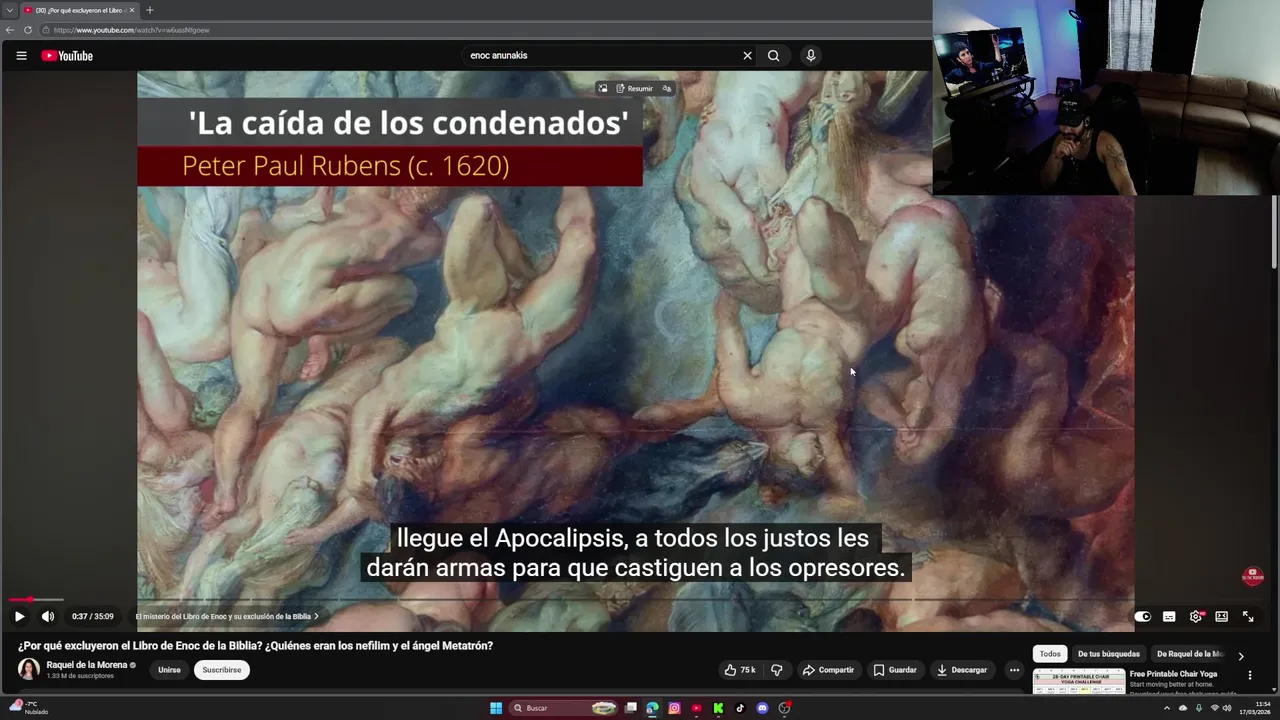Click Raquel de la Morena's avatar
The width and height of the screenshot is (1280, 720).
[28, 670]
